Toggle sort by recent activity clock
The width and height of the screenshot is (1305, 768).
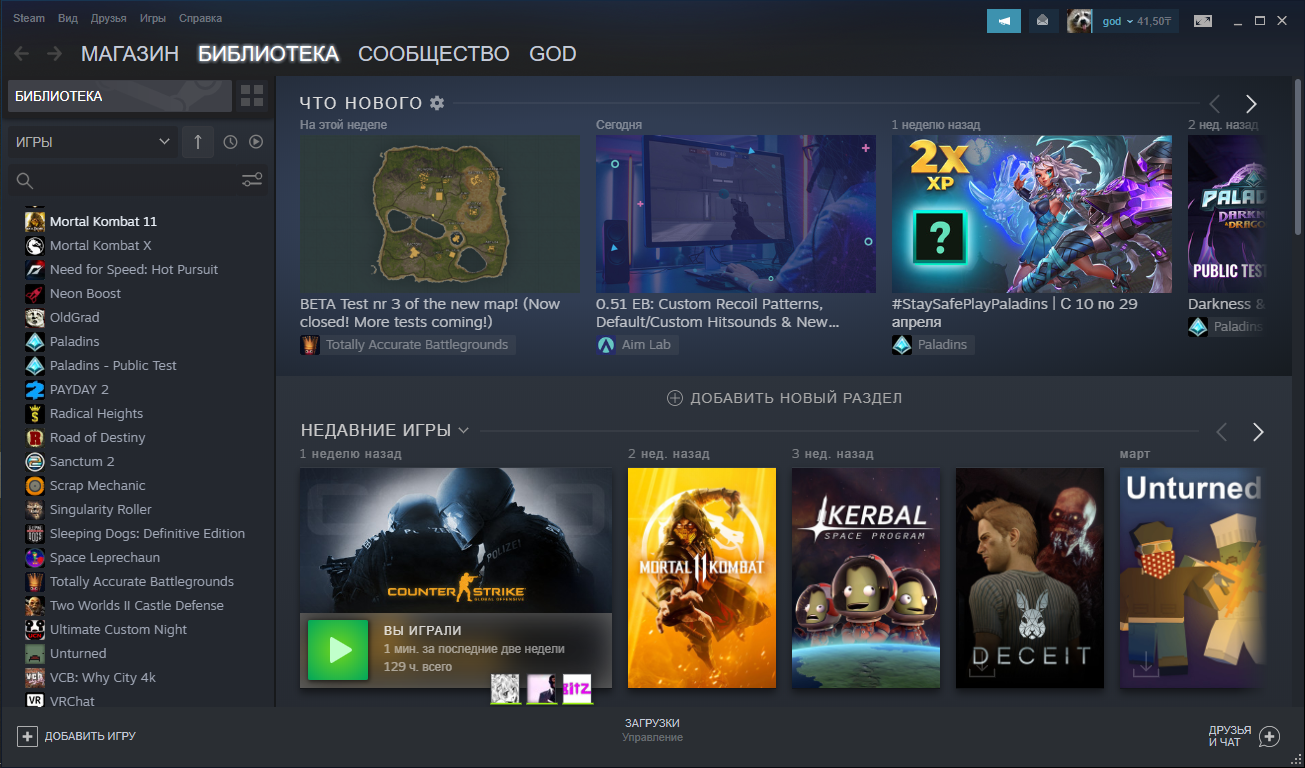(x=231, y=142)
